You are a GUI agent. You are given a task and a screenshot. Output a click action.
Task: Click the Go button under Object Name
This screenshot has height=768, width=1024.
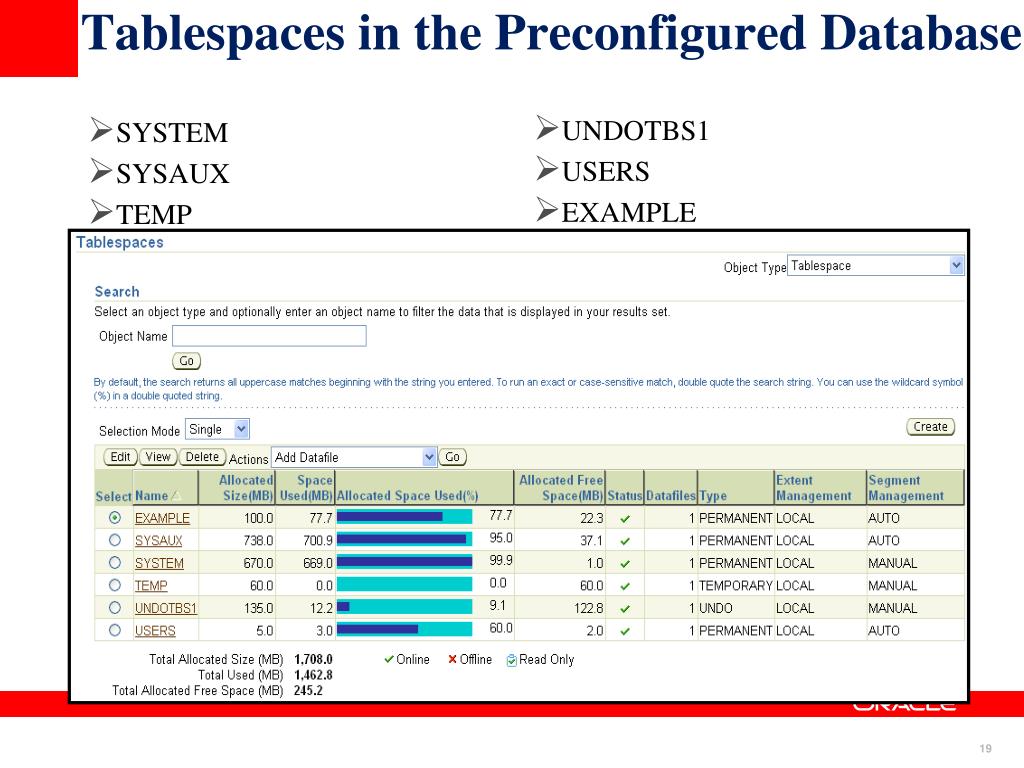tap(186, 360)
